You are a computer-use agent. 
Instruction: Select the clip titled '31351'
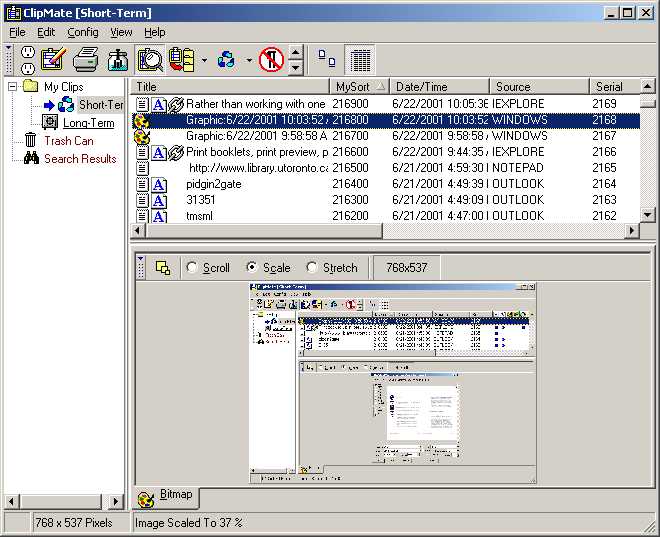[200, 200]
